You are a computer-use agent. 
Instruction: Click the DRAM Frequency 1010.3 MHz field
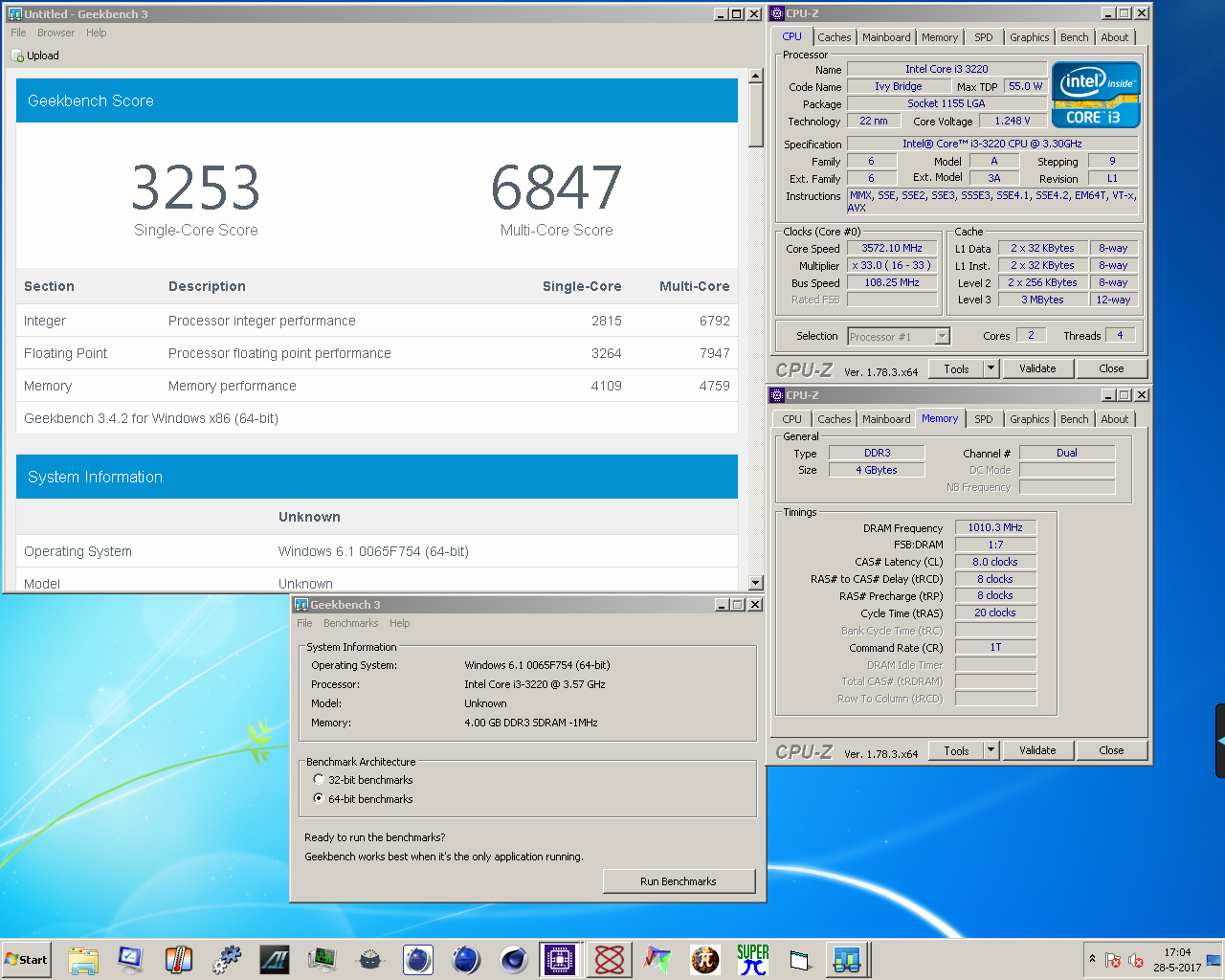[995, 527]
